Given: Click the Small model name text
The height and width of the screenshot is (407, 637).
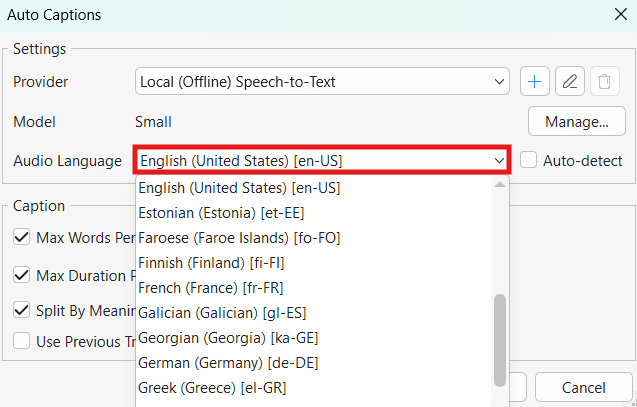Looking at the screenshot, I should pos(153,122).
